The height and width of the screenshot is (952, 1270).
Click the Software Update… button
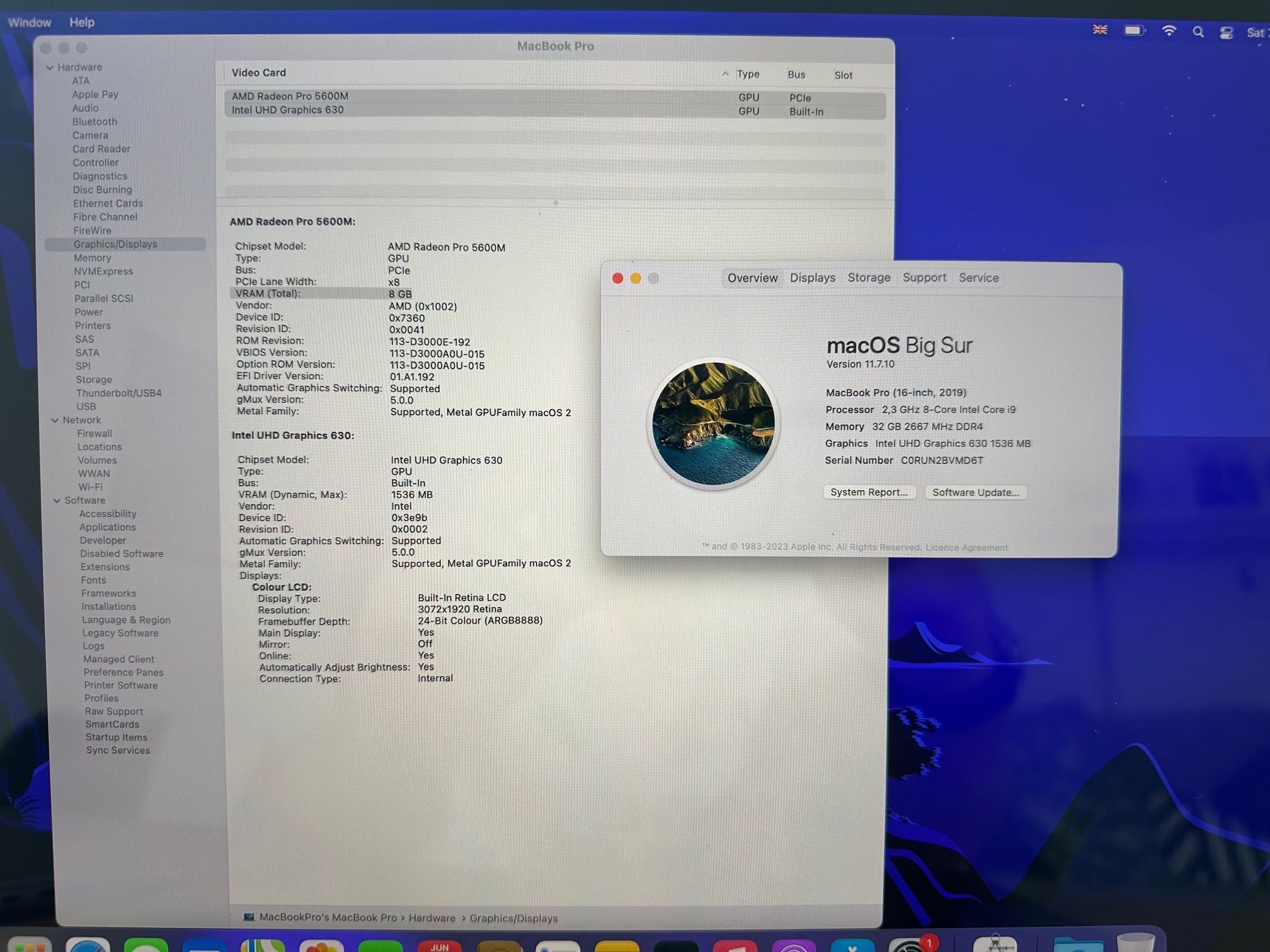(975, 492)
